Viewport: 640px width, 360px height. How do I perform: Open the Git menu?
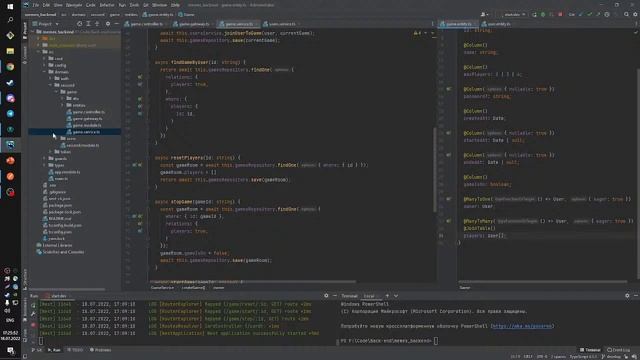coord(146,5)
